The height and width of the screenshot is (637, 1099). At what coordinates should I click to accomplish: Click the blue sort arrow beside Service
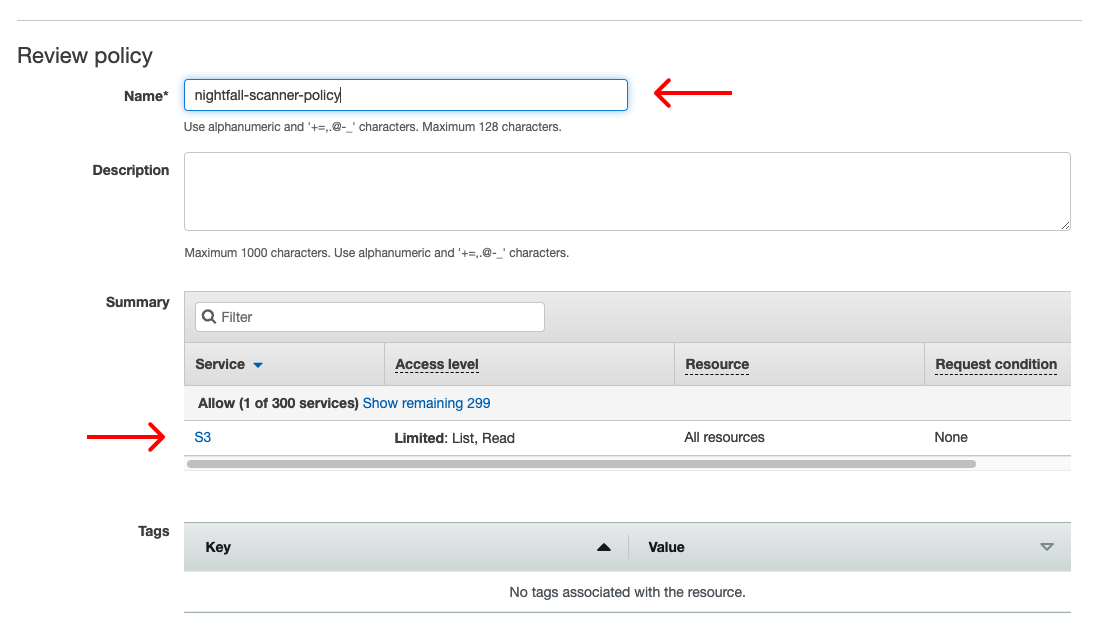coord(258,365)
